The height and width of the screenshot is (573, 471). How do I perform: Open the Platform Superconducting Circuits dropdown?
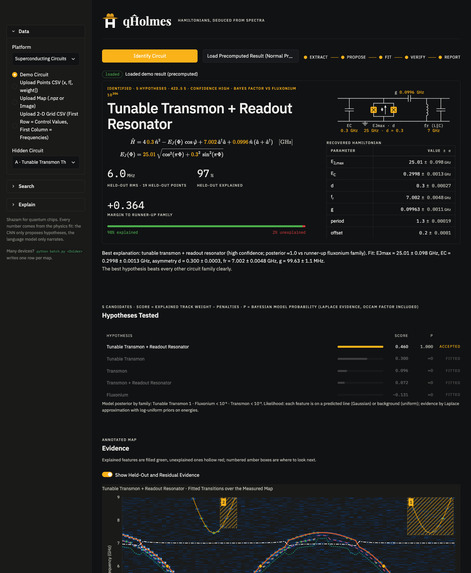45,59
